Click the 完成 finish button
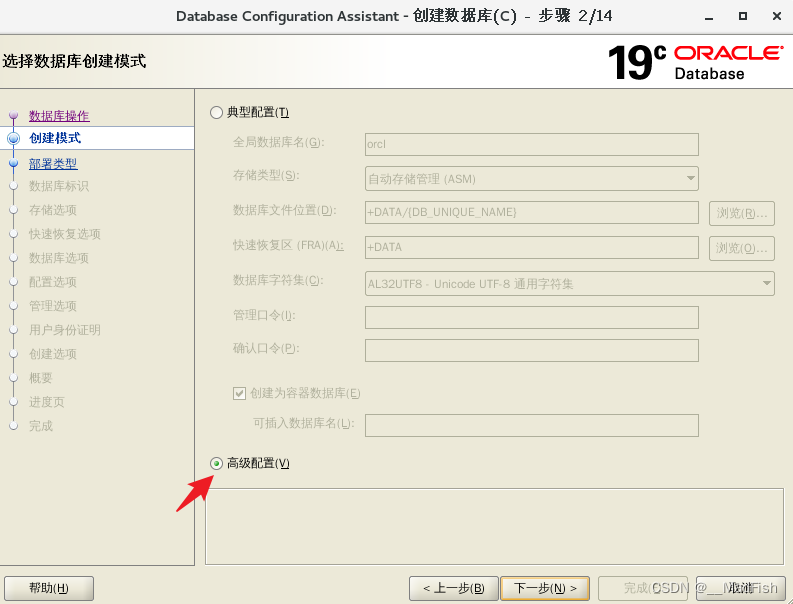The image size is (793, 604). tap(643, 588)
